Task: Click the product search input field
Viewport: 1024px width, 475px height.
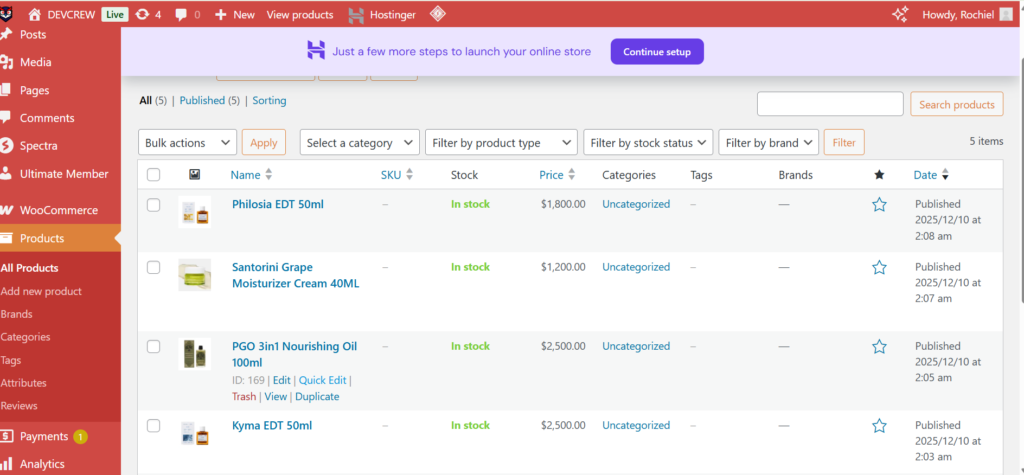Action: pyautogui.click(x=830, y=104)
